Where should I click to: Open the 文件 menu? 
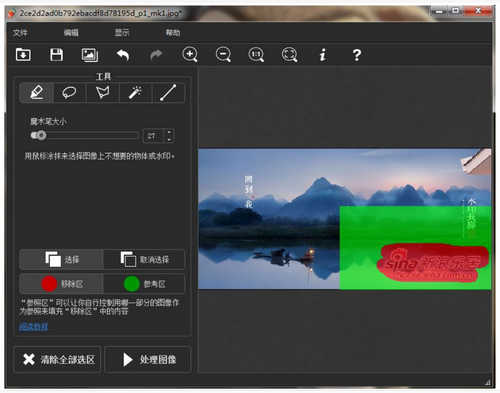point(20,33)
